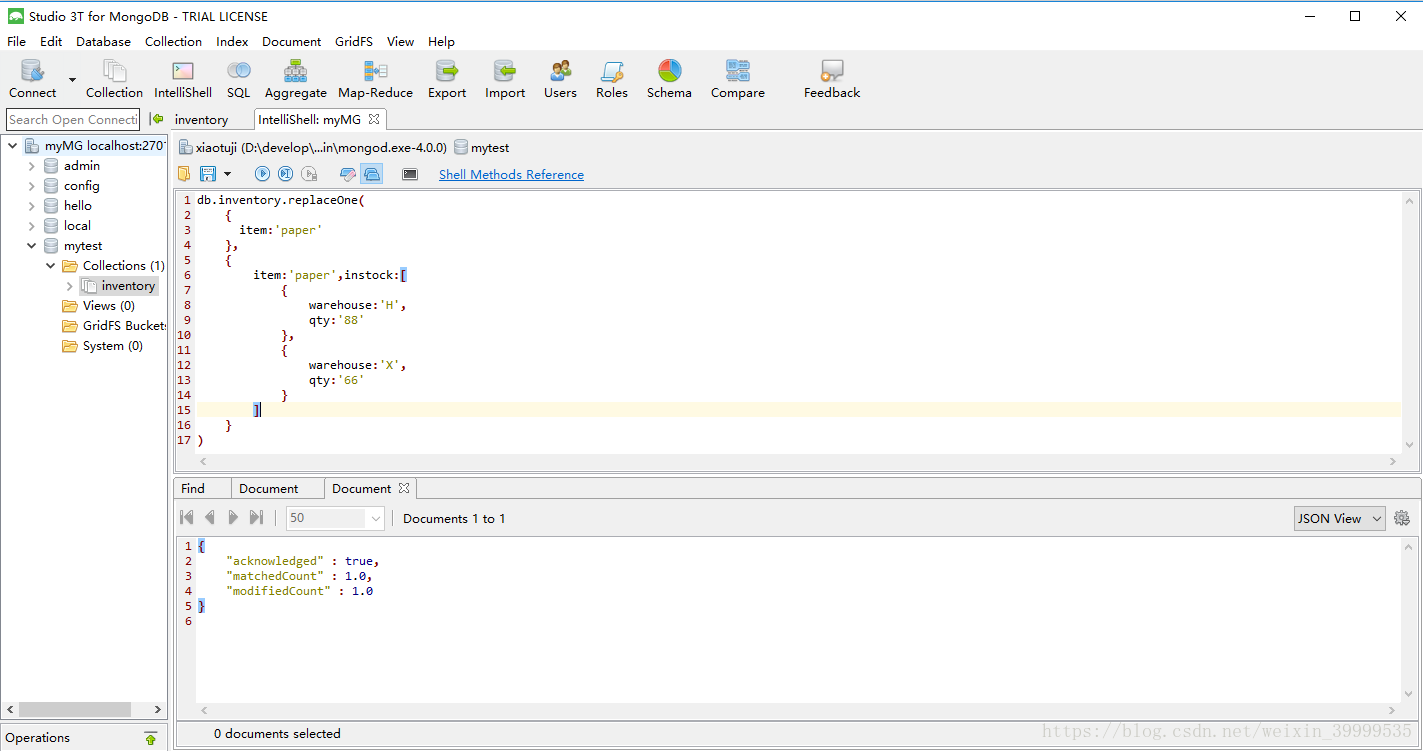Close the active Document result tab

[x=404, y=488]
